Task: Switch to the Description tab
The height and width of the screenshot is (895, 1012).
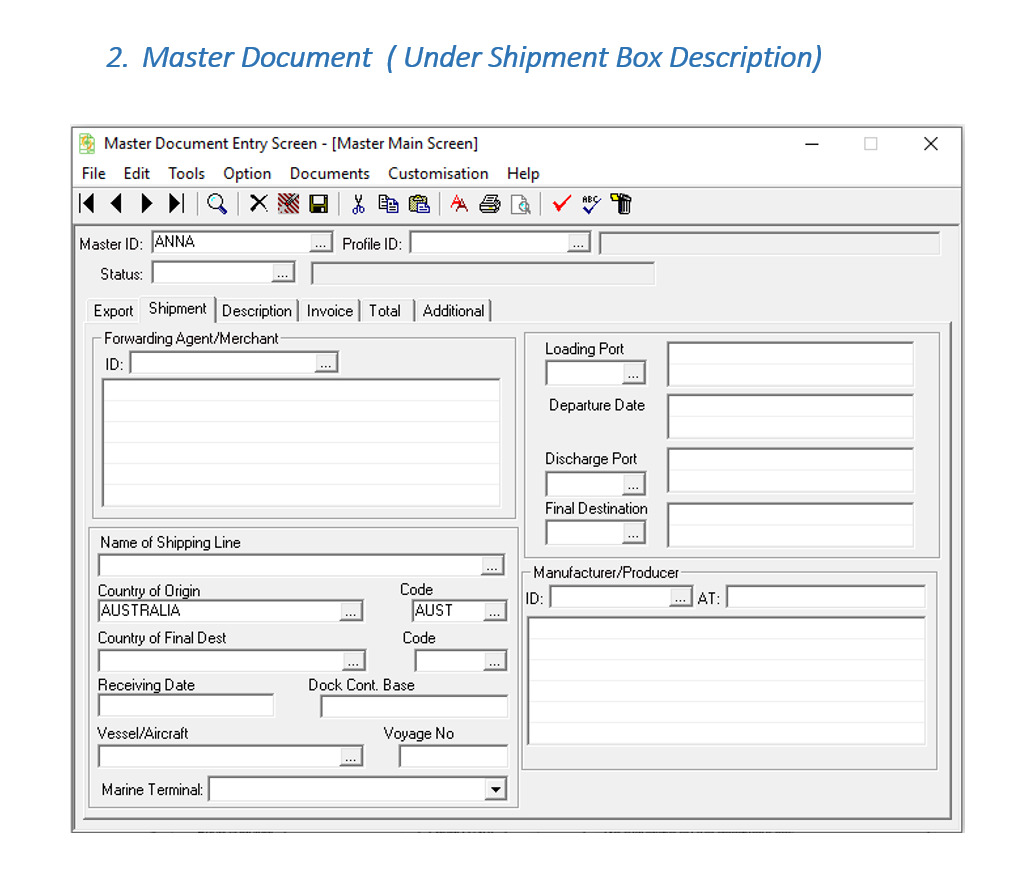Action: pyautogui.click(x=257, y=311)
